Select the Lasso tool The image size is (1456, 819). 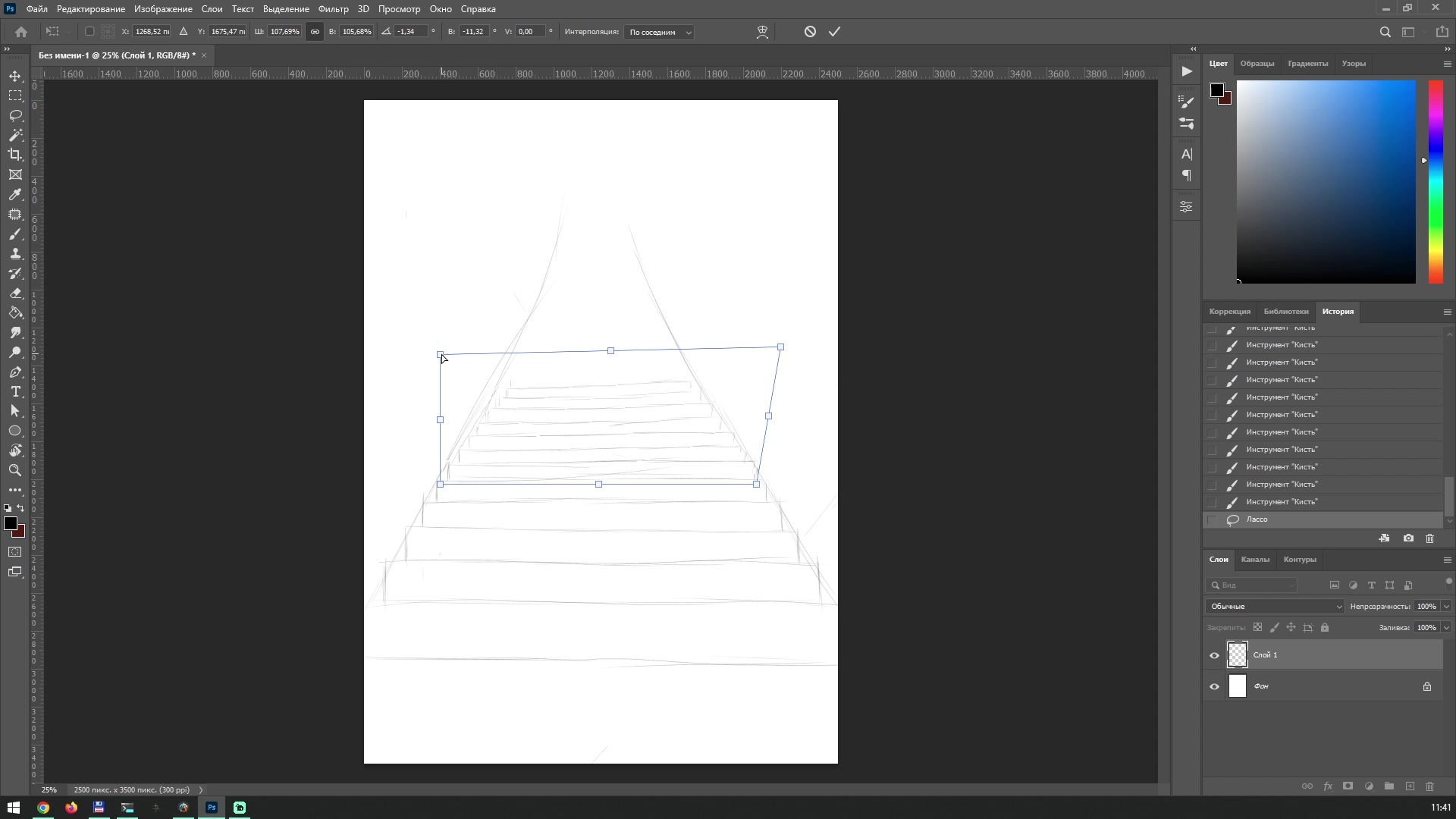click(x=15, y=115)
